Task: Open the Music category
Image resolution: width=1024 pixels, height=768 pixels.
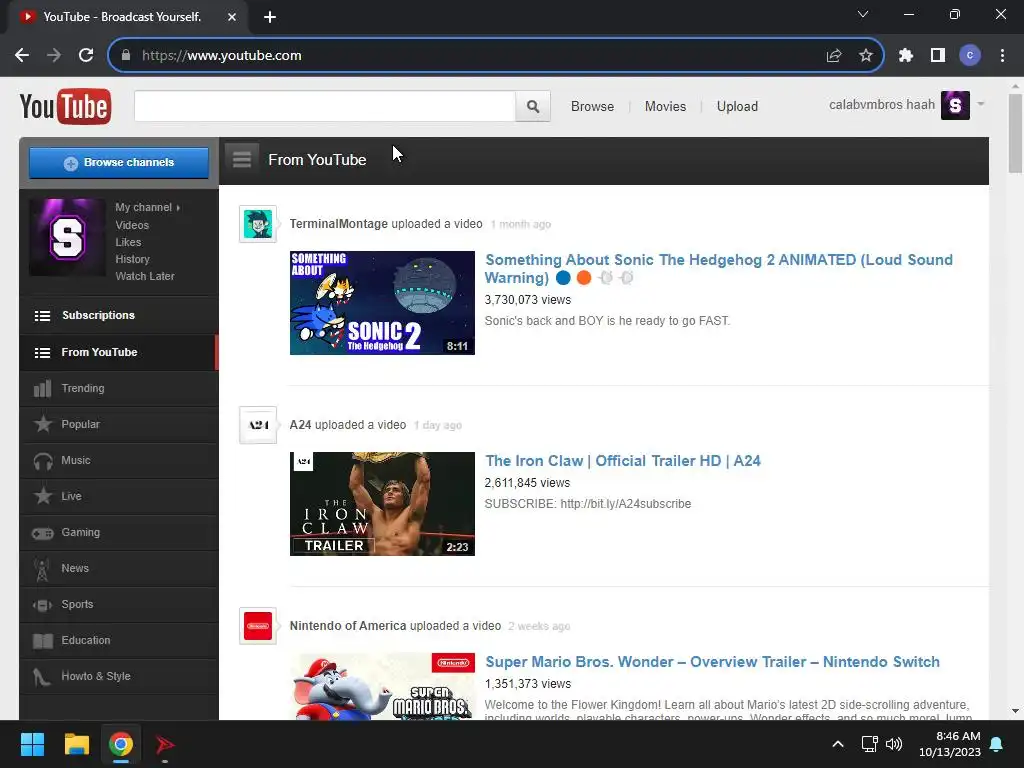Action: pyautogui.click(x=119, y=460)
